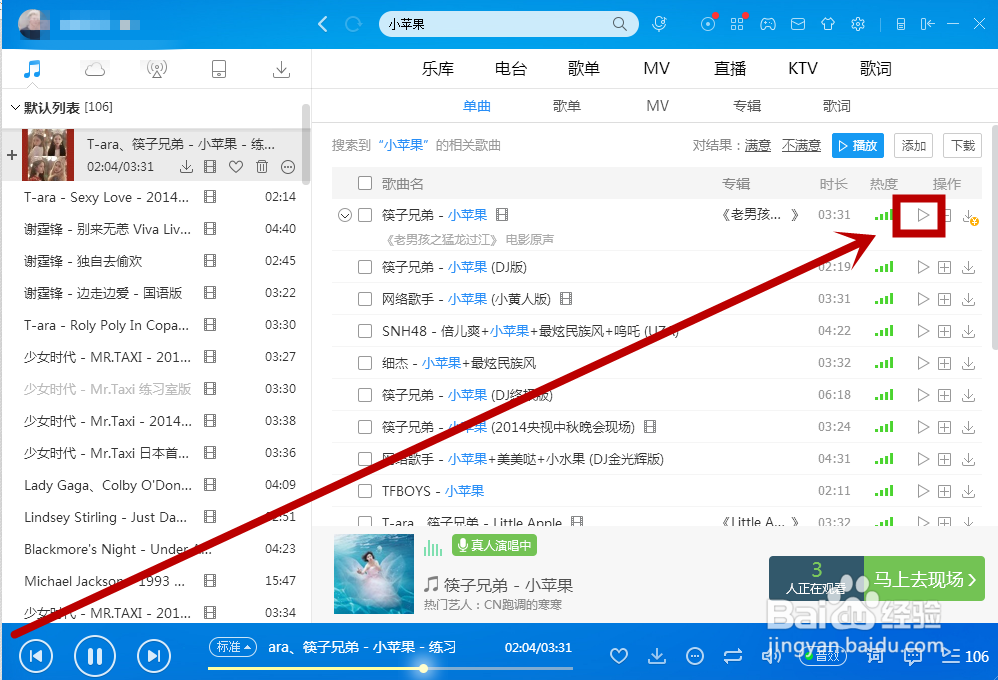Switch to the 电台 tab
The image size is (998, 680).
[511, 69]
